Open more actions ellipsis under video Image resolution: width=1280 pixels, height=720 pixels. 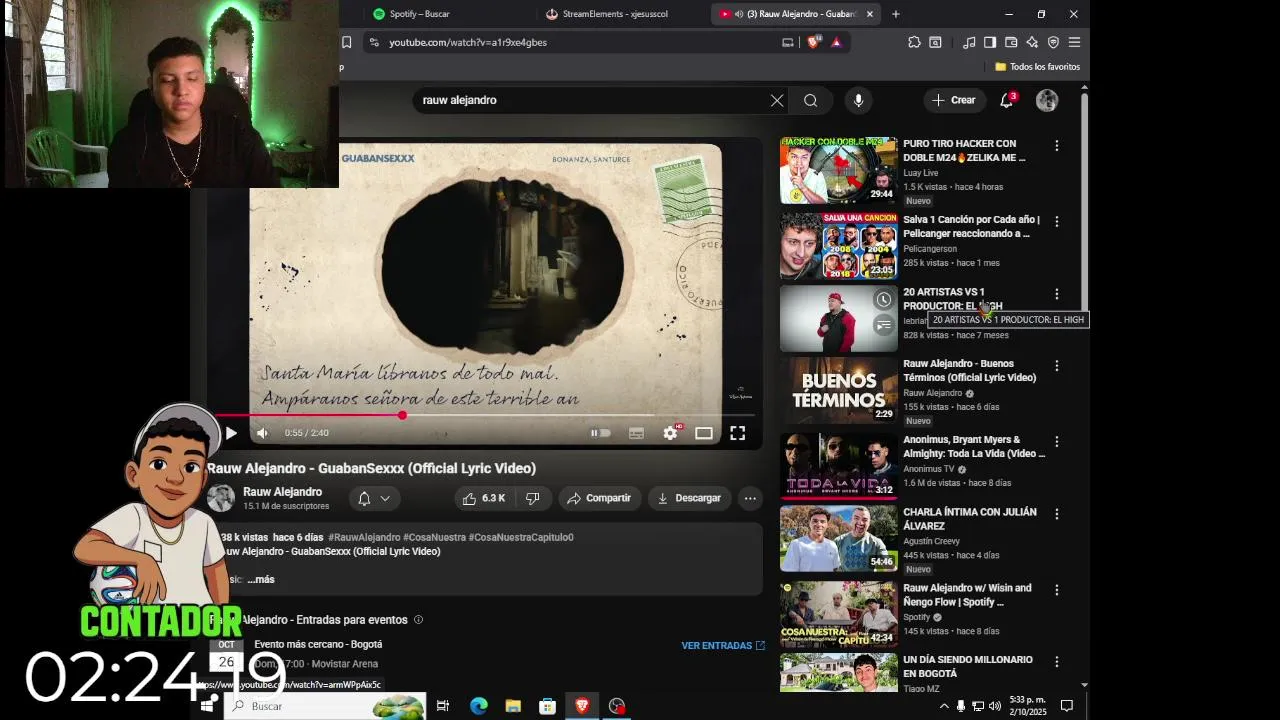pos(750,498)
